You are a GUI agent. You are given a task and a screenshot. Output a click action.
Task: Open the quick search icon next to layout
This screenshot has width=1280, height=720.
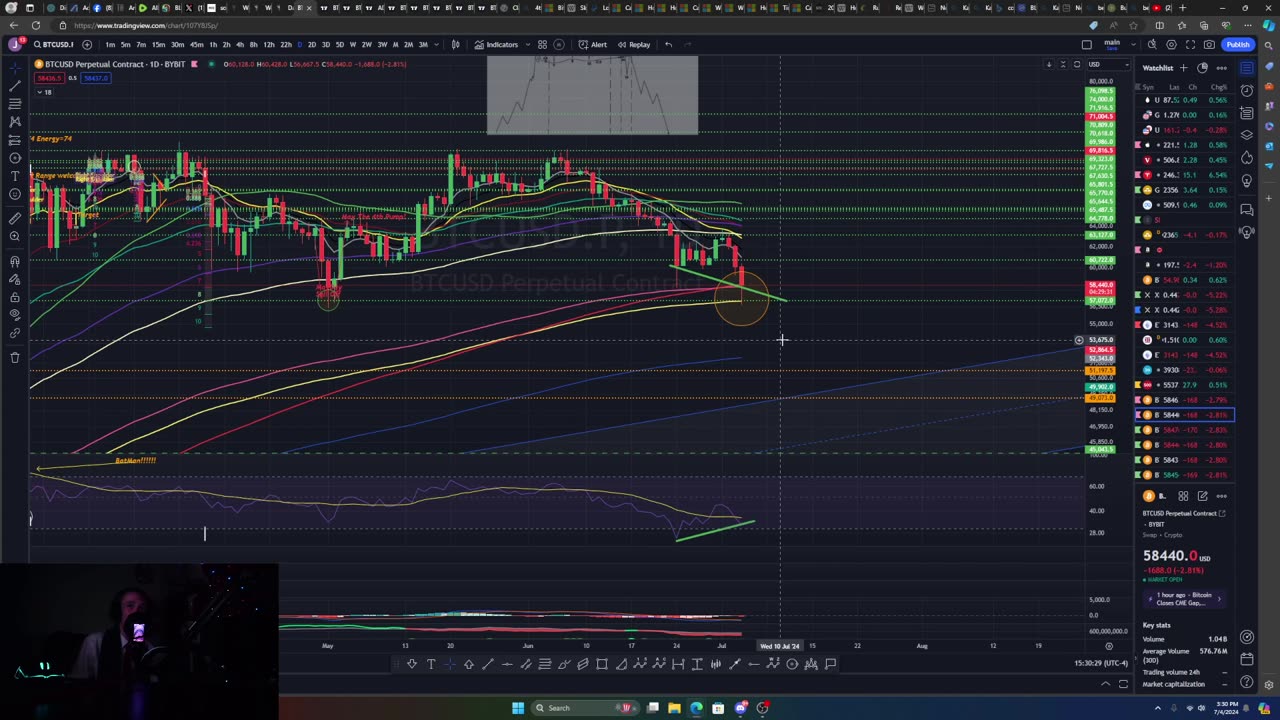click(x=1152, y=44)
